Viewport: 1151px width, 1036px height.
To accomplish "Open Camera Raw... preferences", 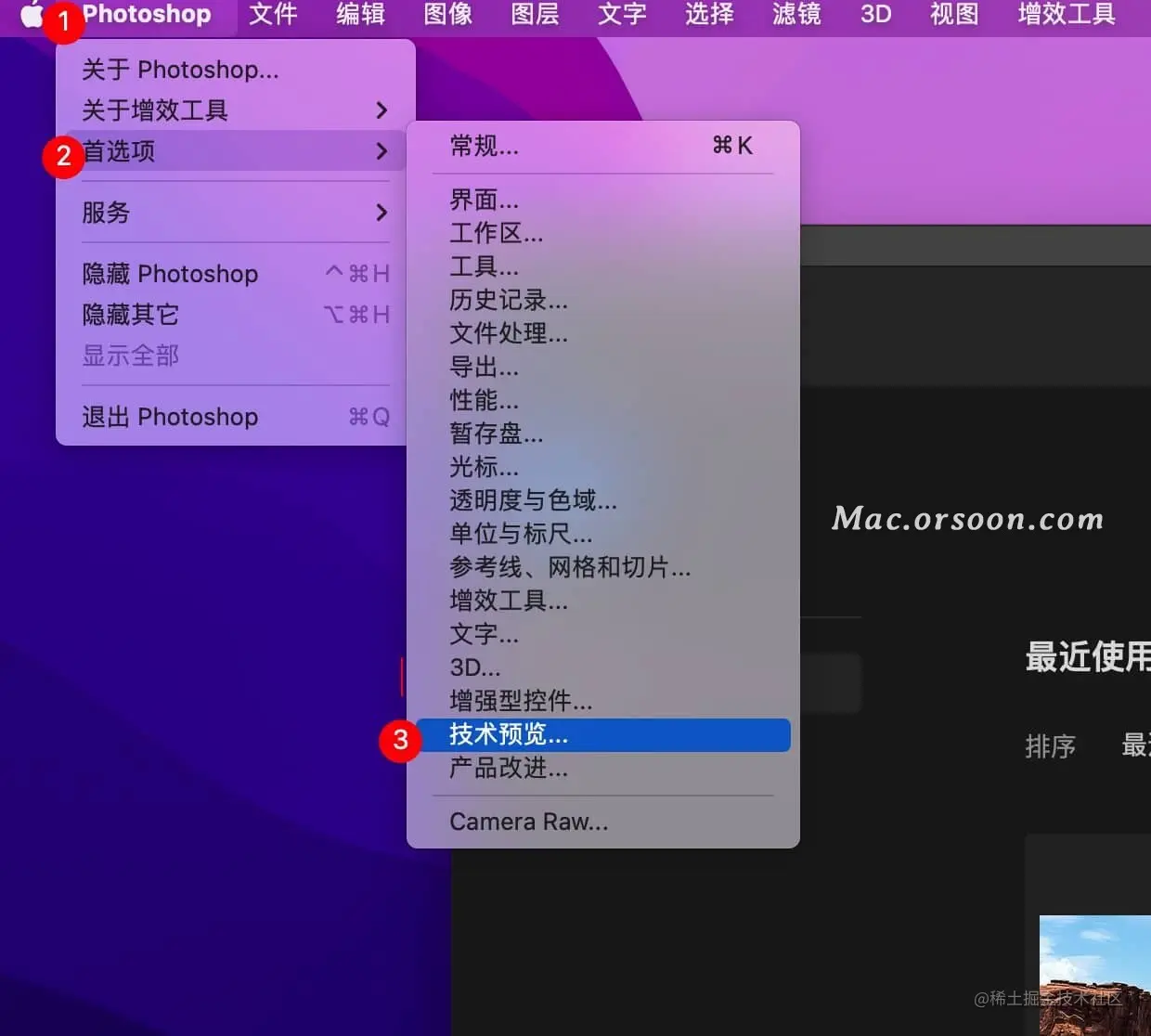I will coord(603,822).
